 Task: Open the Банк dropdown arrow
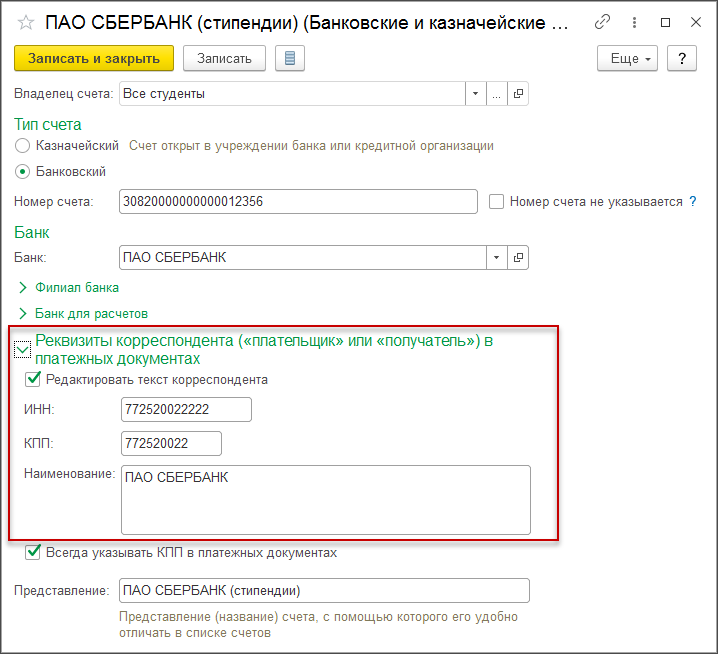coord(497,257)
